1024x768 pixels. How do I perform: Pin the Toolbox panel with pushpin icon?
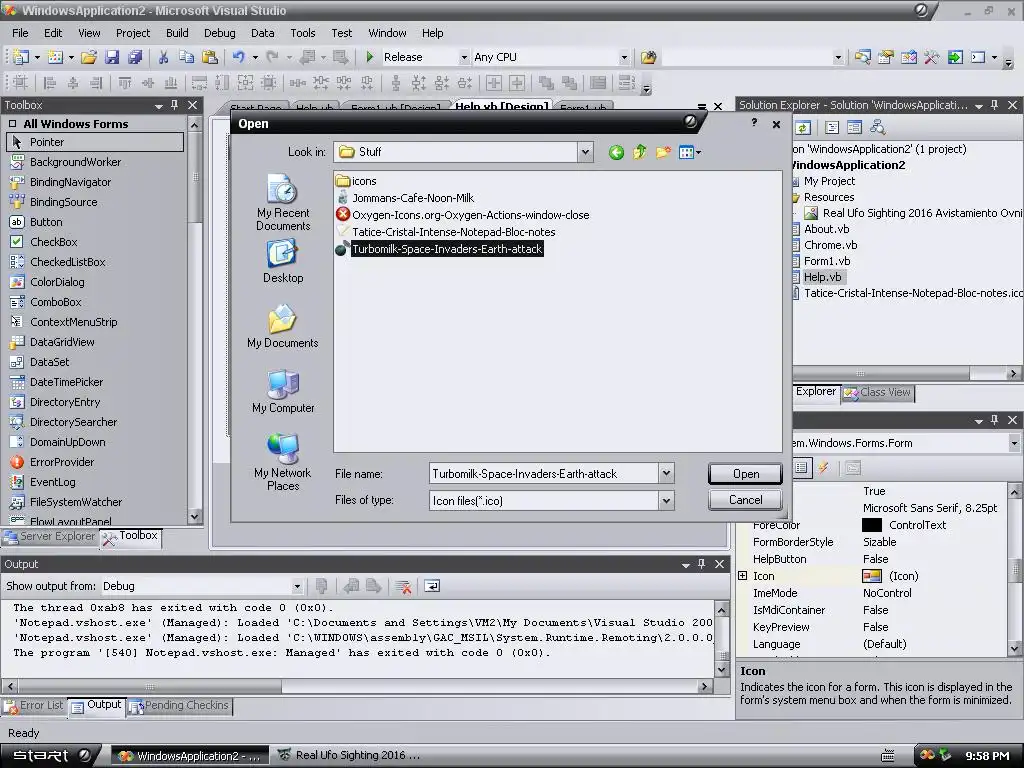point(174,104)
